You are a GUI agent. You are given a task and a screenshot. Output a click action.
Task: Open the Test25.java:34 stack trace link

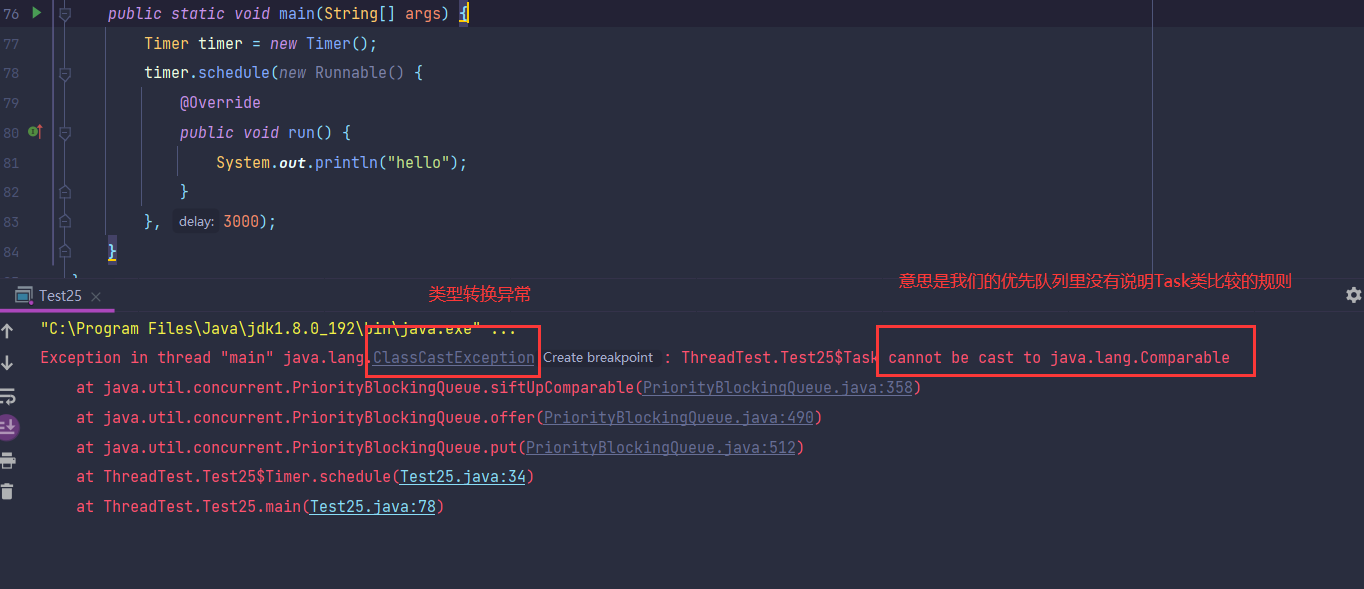coord(462,477)
